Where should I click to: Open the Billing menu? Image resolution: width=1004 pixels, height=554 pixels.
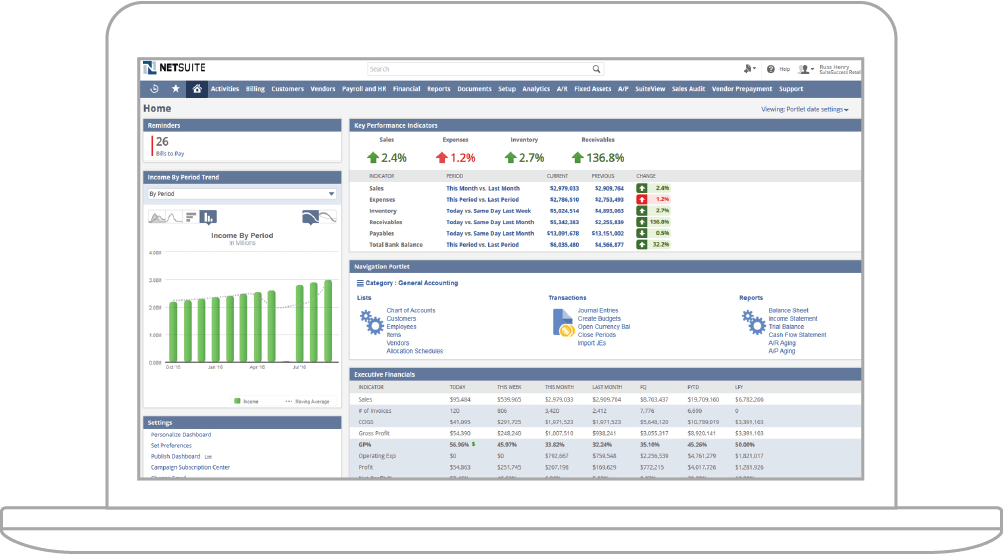click(255, 89)
